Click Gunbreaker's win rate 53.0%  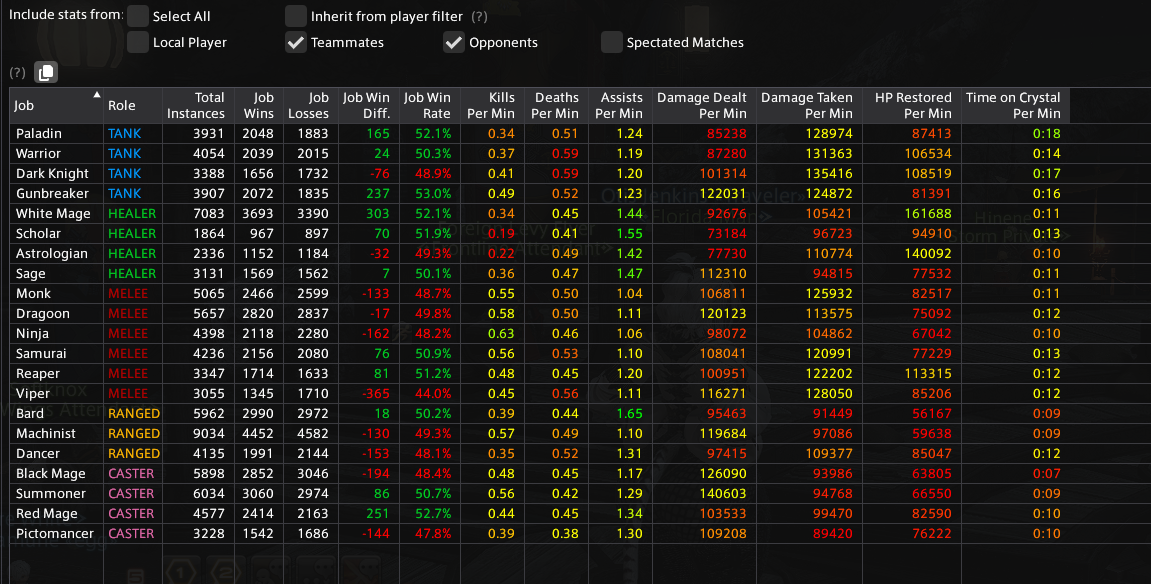pyautogui.click(x=433, y=194)
